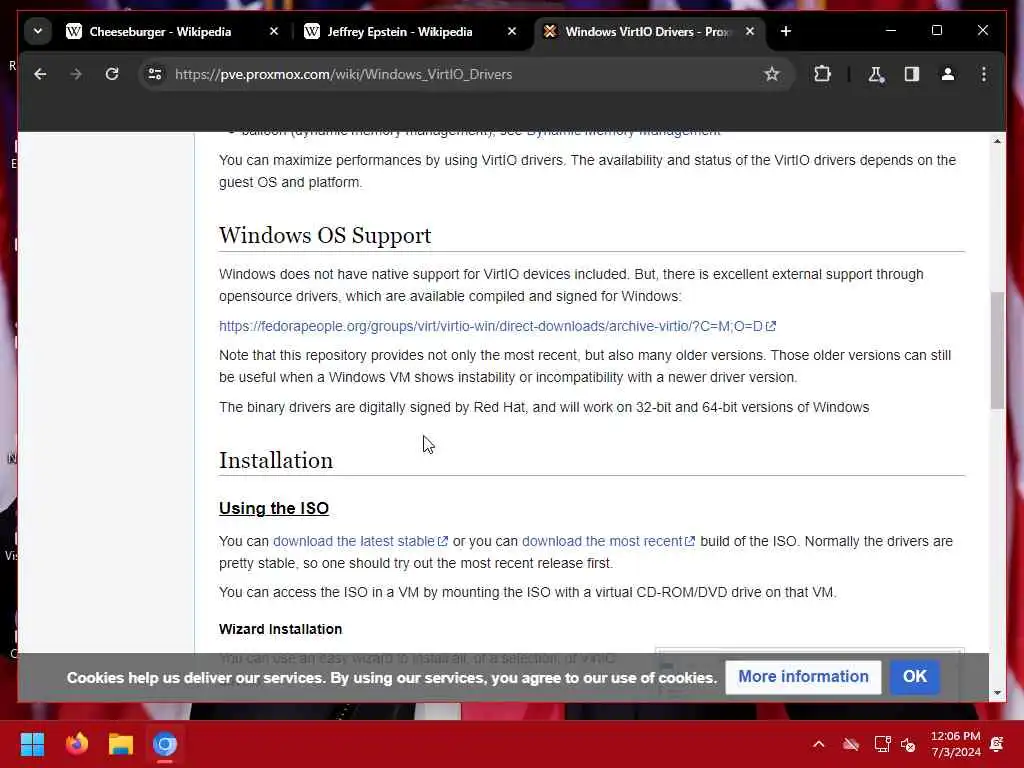Click the muted volume tray icon
Image resolution: width=1024 pixels, height=768 pixels.
[908, 744]
